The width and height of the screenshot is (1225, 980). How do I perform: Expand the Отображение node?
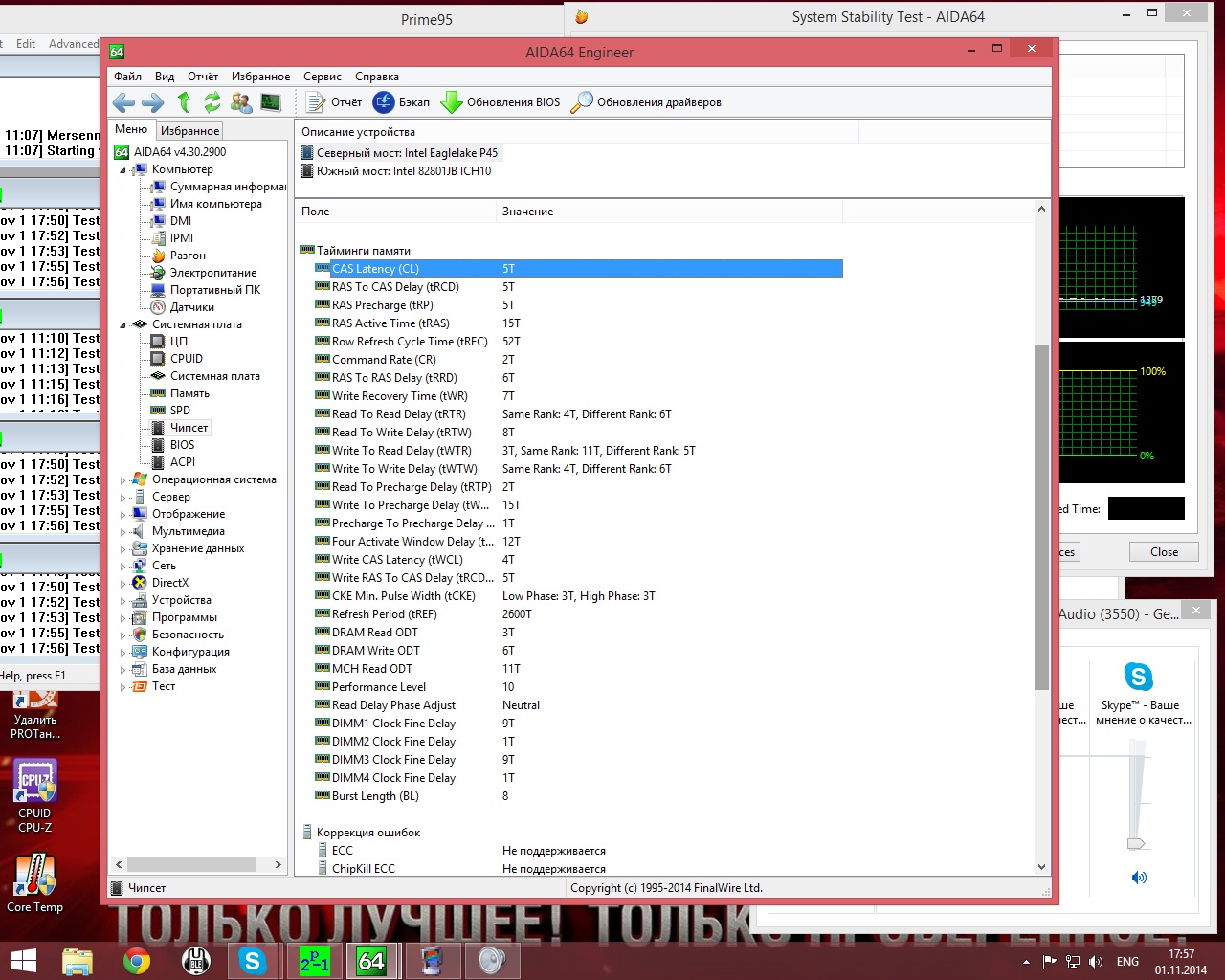(x=123, y=515)
